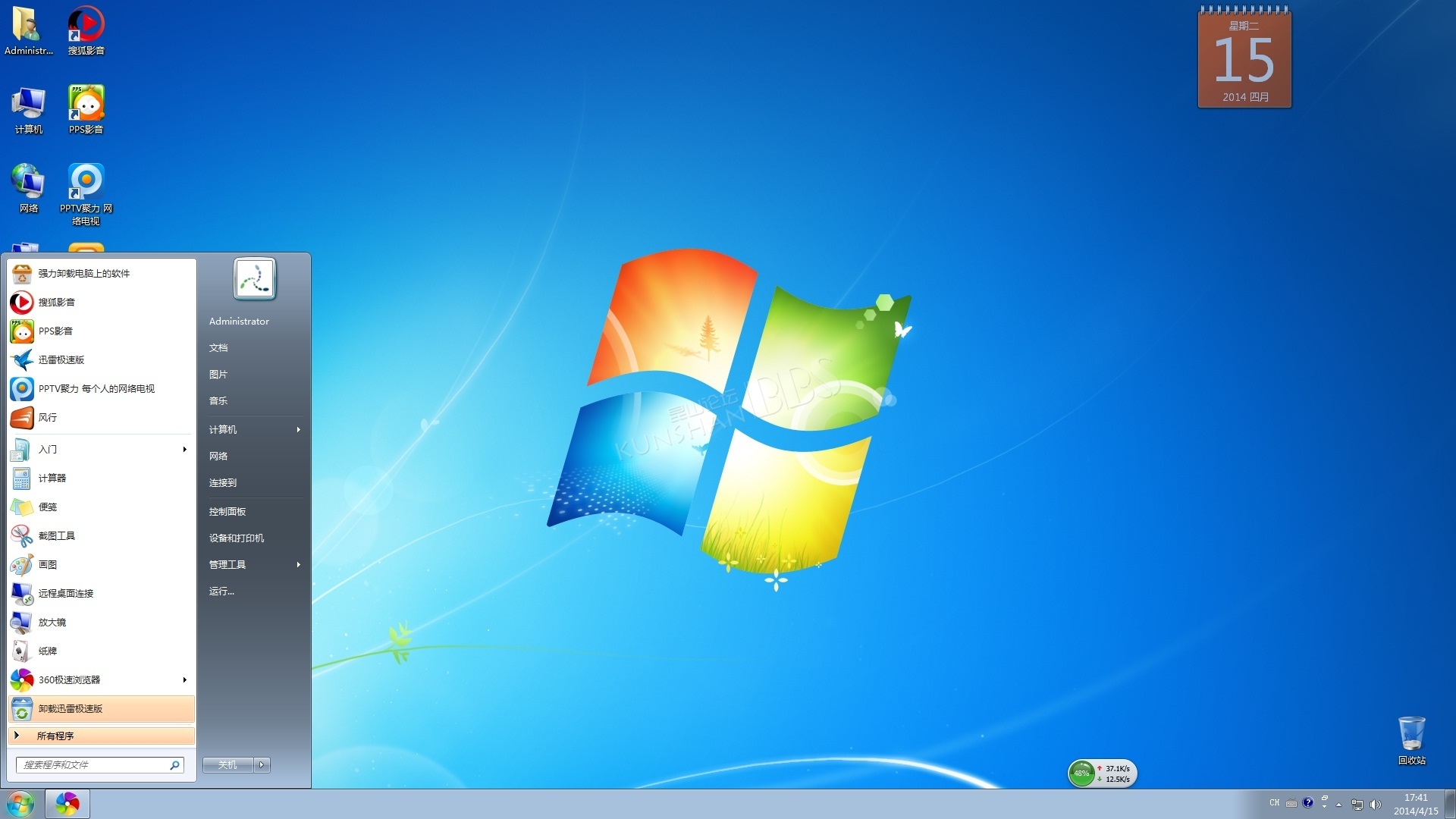Screen dimensions: 1456x819
Task: Click the 关机 shutdown button
Action: click(x=227, y=765)
